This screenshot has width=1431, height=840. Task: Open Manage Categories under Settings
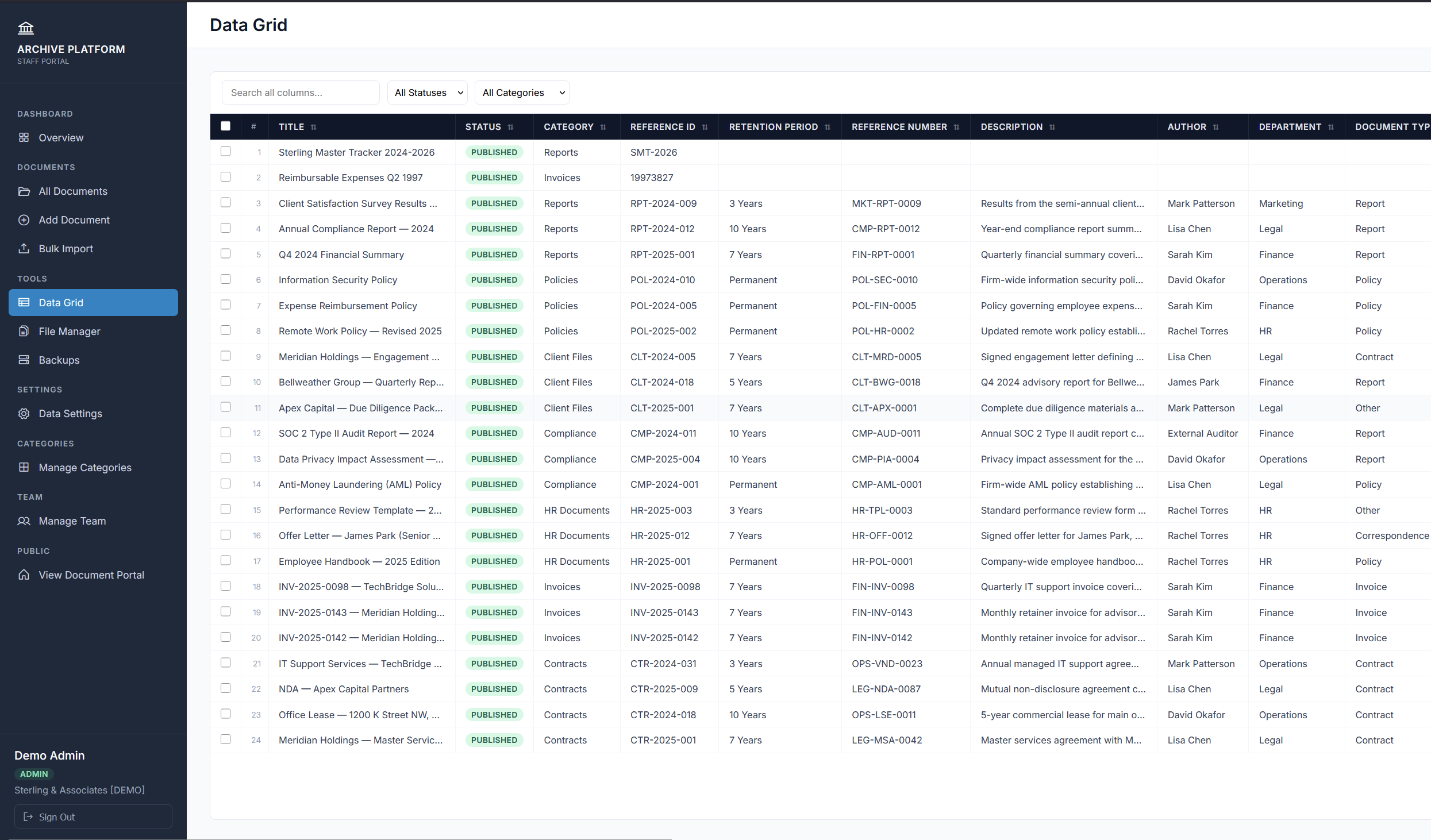(85, 467)
